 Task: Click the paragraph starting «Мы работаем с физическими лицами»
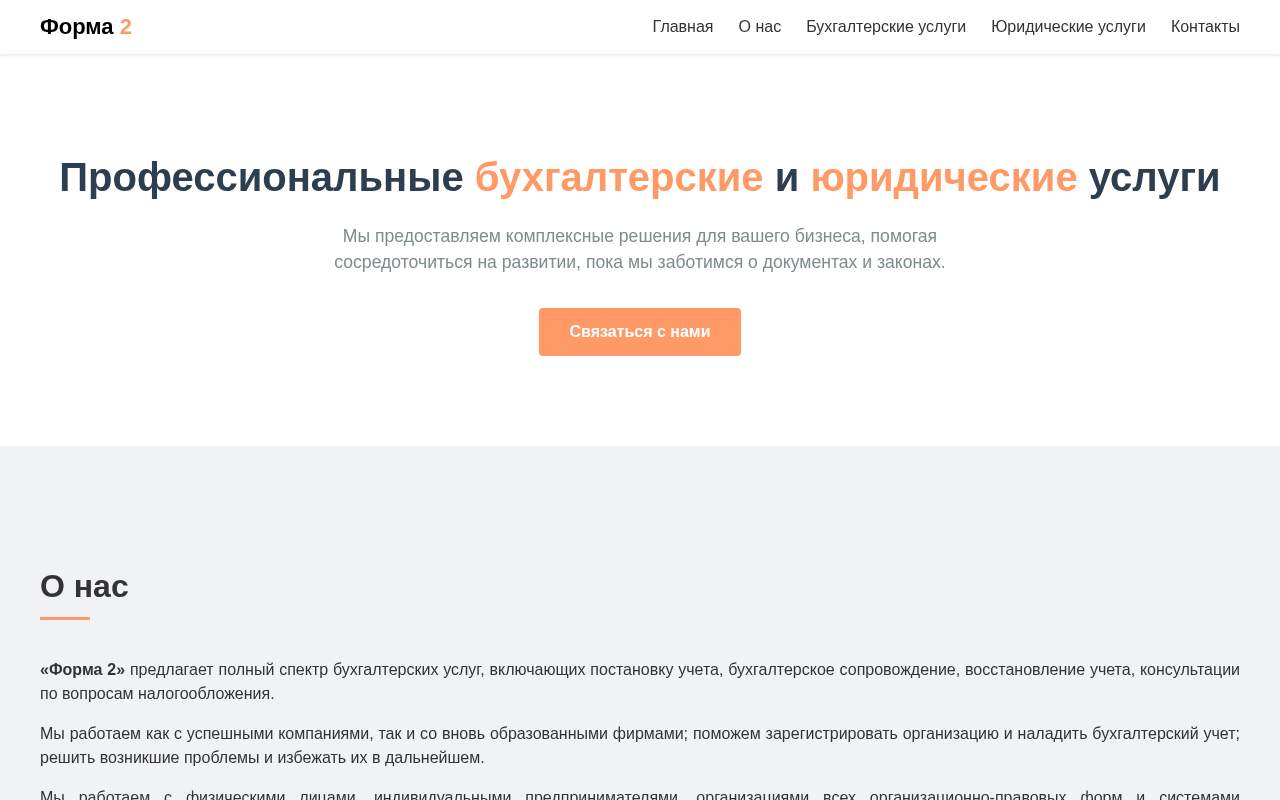tap(640, 794)
